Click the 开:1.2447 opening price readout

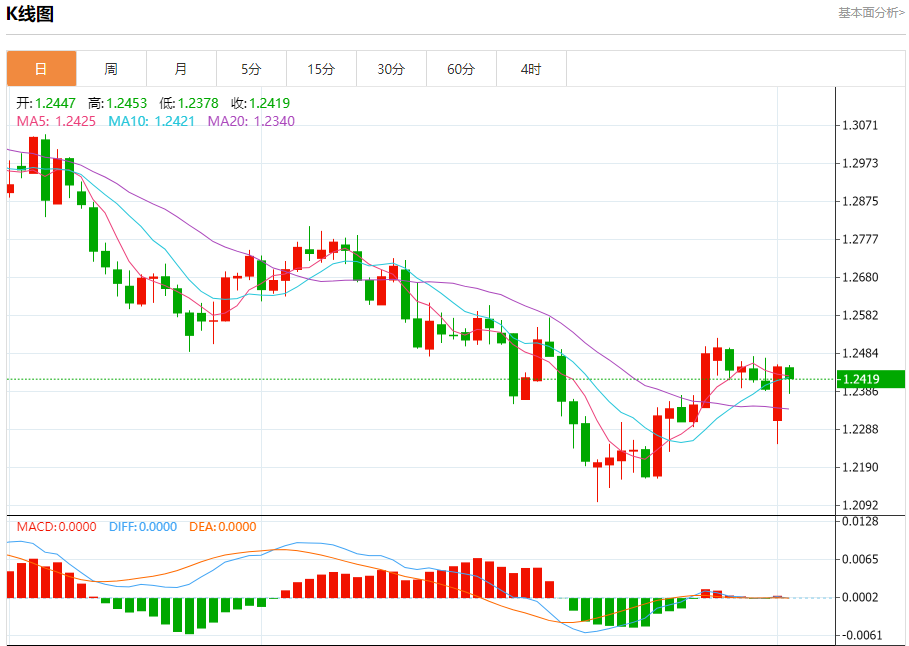click(46, 103)
